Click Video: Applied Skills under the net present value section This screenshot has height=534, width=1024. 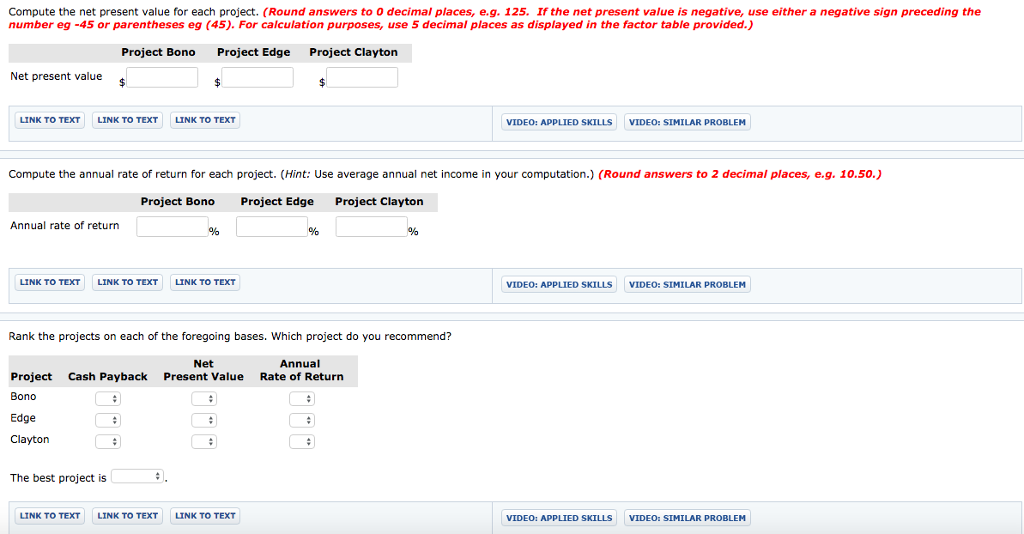point(559,122)
